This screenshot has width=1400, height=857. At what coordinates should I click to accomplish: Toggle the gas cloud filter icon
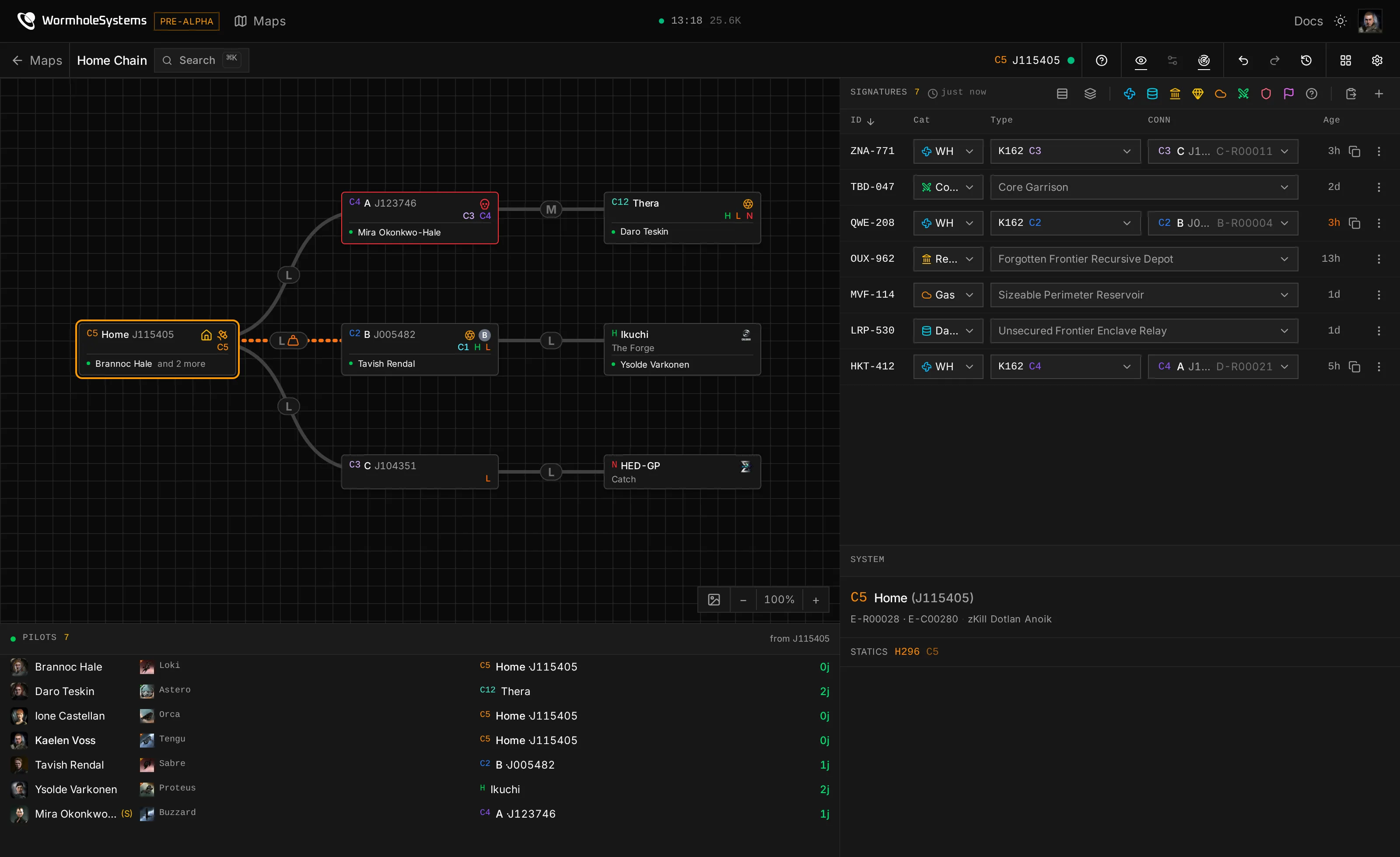(1221, 94)
